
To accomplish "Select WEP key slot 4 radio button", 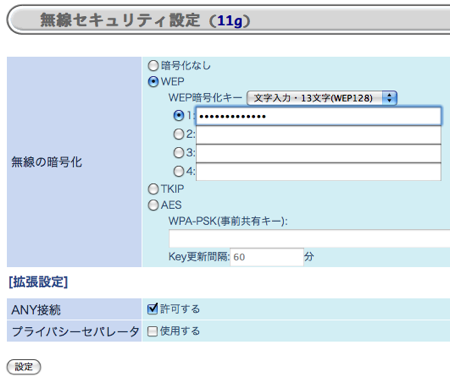I will coord(179,171).
